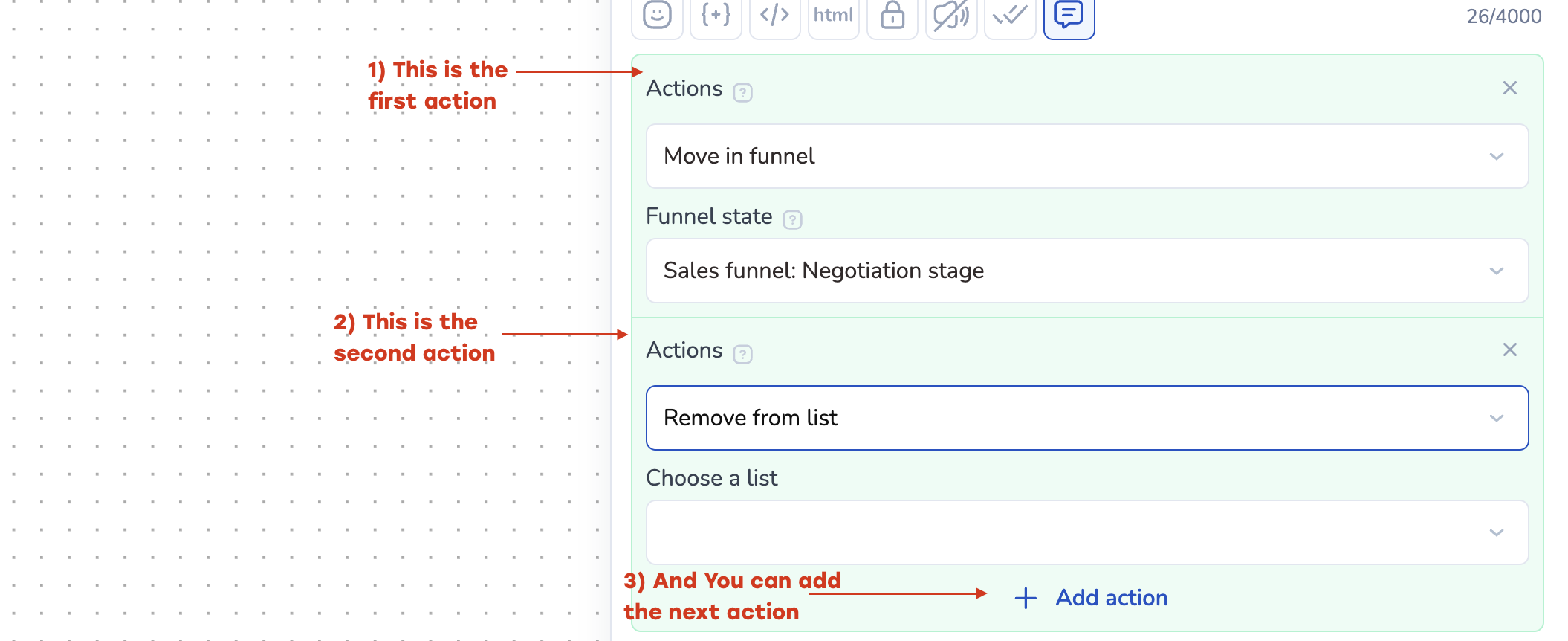The width and height of the screenshot is (1568, 641).
Task: Expand the Sales funnel Negotiation stage dropdown
Action: pyautogui.click(x=1086, y=271)
